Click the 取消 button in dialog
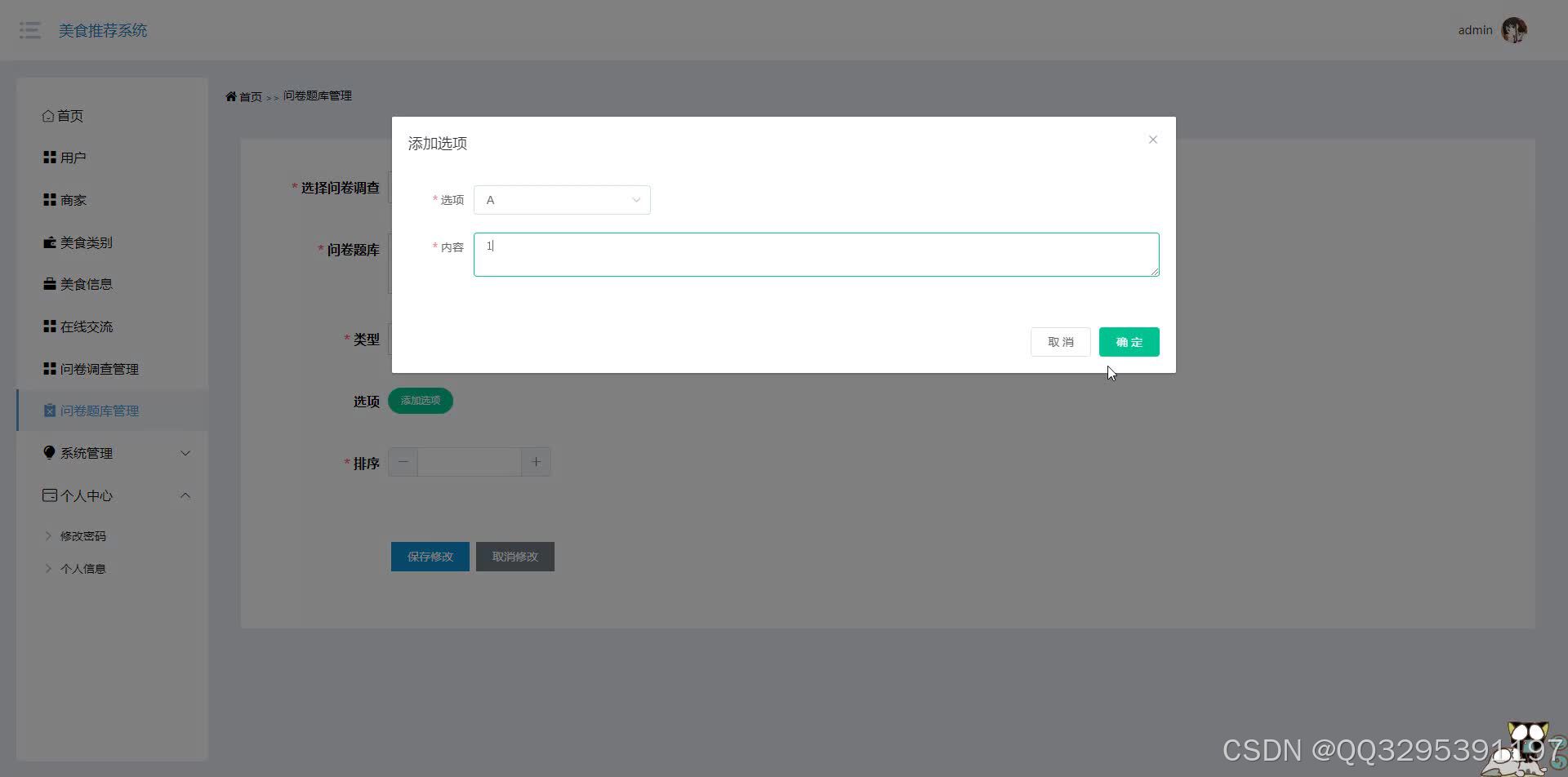 (1060, 342)
